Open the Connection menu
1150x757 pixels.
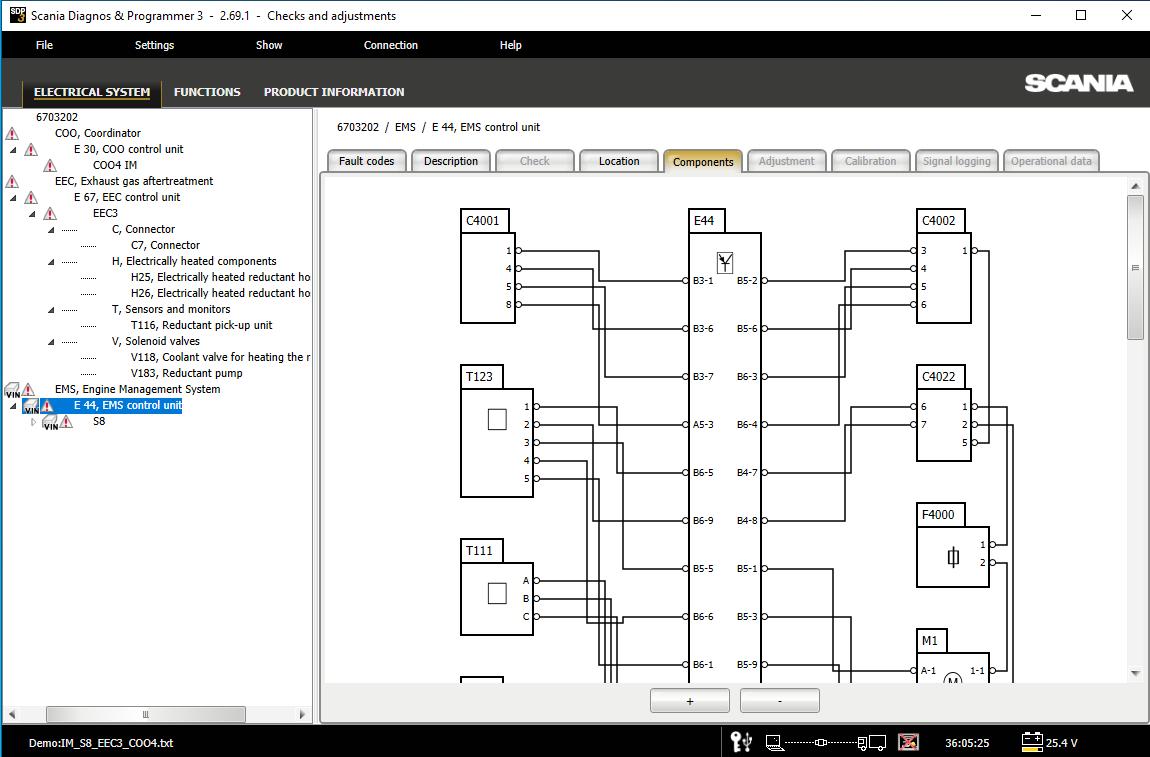click(390, 45)
